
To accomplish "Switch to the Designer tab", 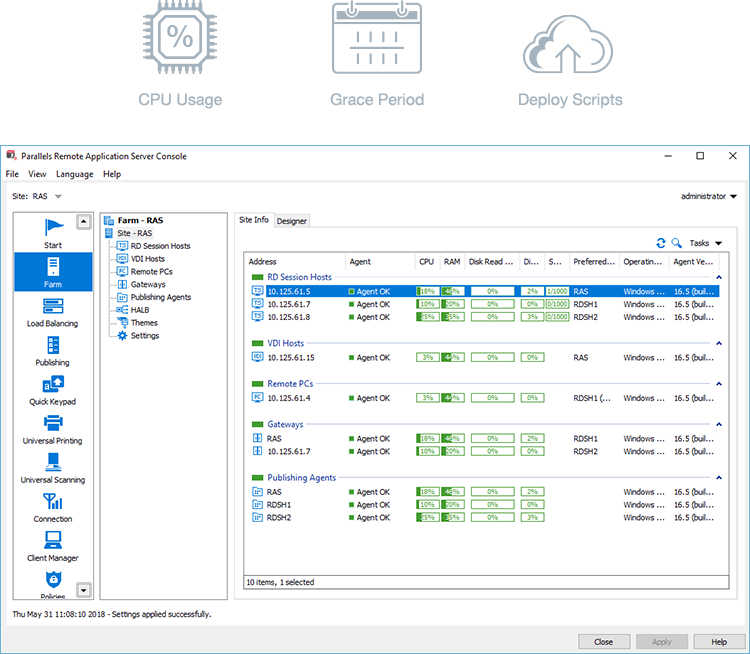I will click(x=292, y=221).
